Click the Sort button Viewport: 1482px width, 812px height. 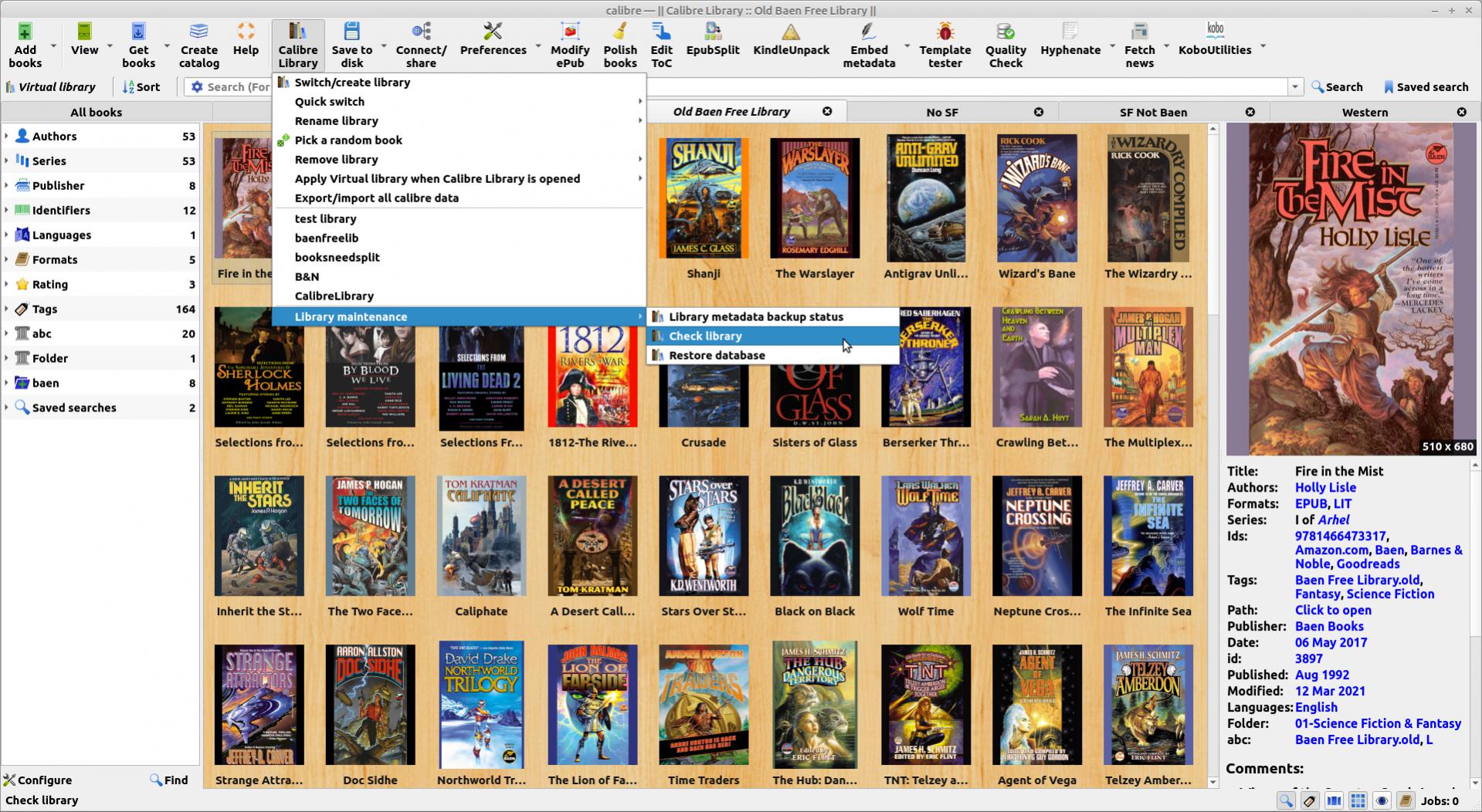point(141,87)
